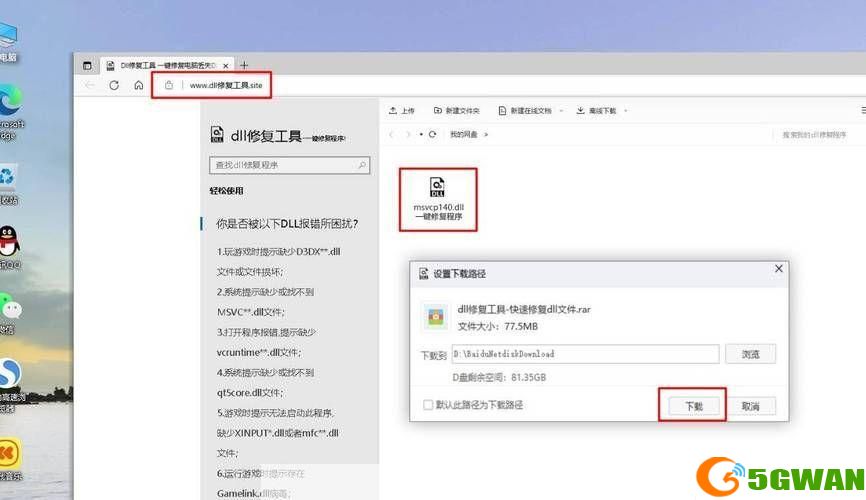Select the msvcp140.dll 一键修复程序 file
The image size is (866, 500).
[x=439, y=199]
